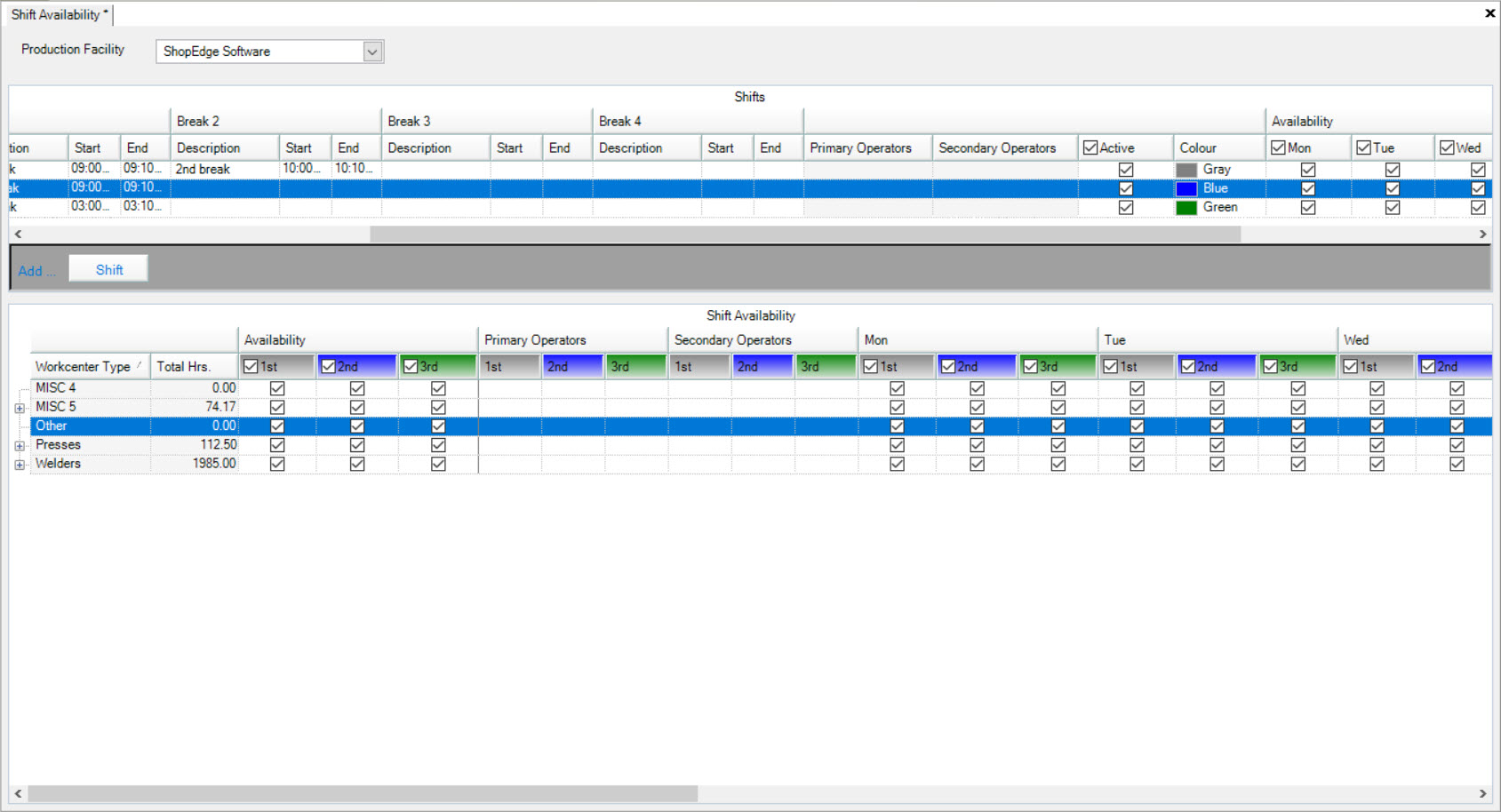Click the MISC 5 total hours 74.17 cell
This screenshot has height=812, width=1501.
pyautogui.click(x=195, y=407)
